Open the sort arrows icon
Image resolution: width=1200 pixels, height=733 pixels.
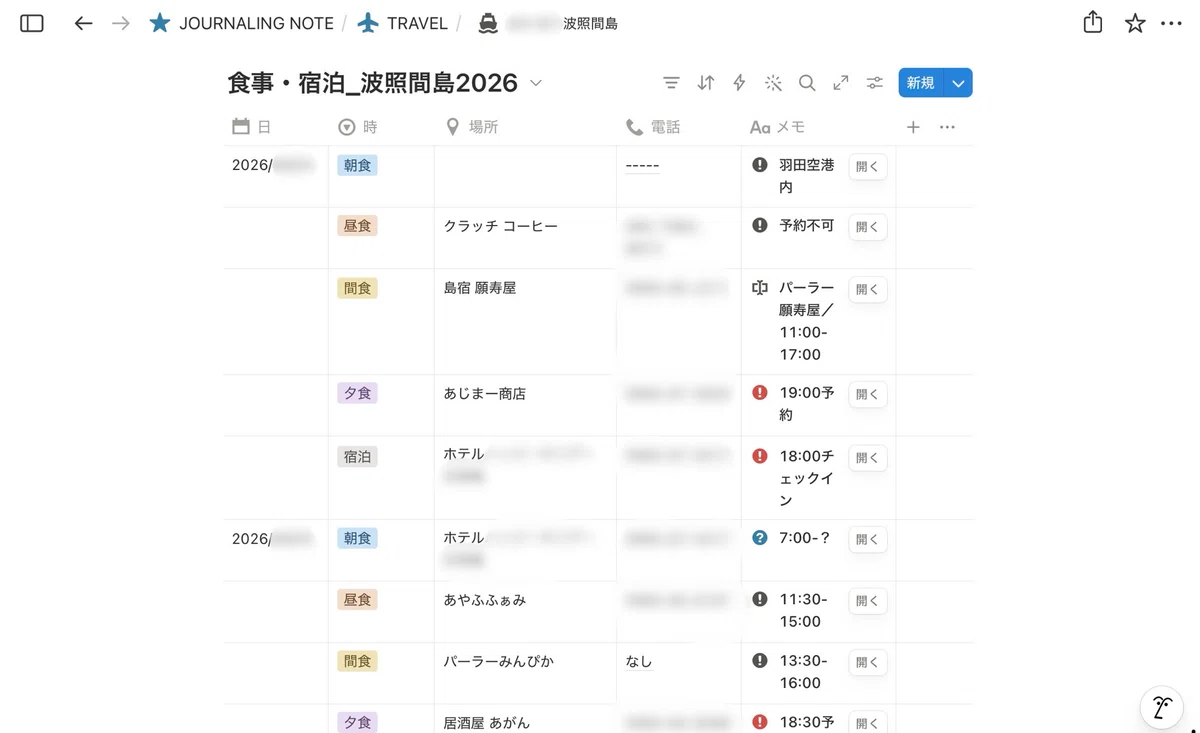point(706,83)
